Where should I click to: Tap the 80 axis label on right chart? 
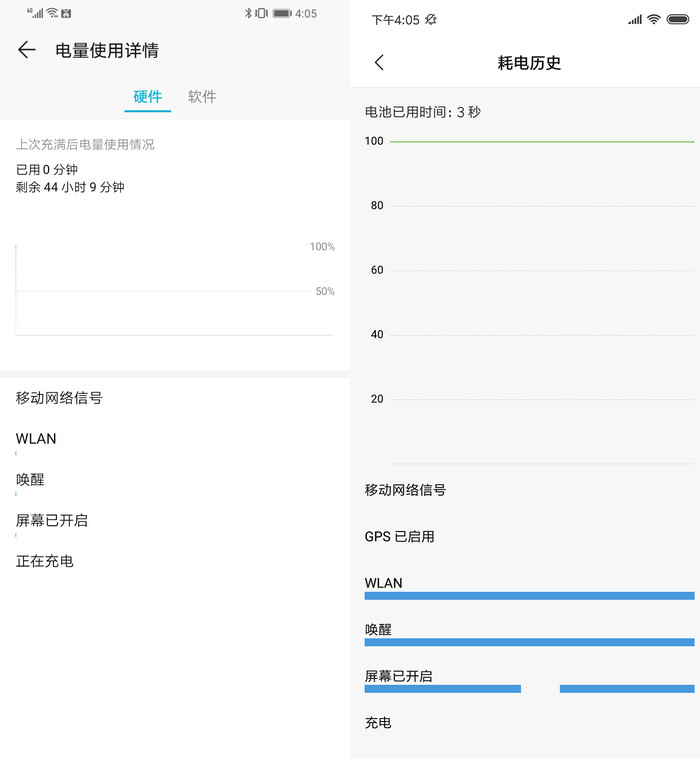[x=377, y=205]
